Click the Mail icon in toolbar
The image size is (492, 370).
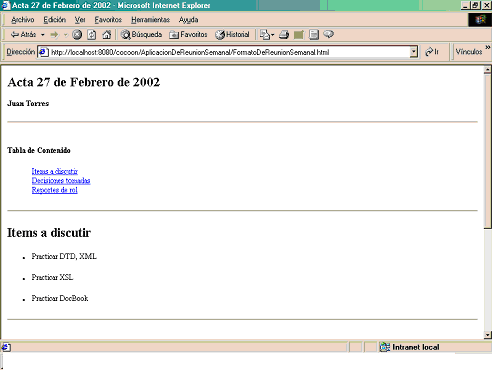click(x=267, y=35)
